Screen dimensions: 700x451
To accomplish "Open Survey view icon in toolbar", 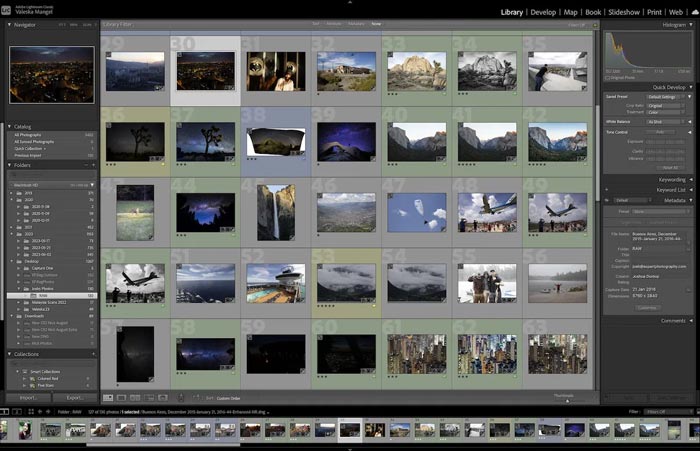I will (149, 397).
